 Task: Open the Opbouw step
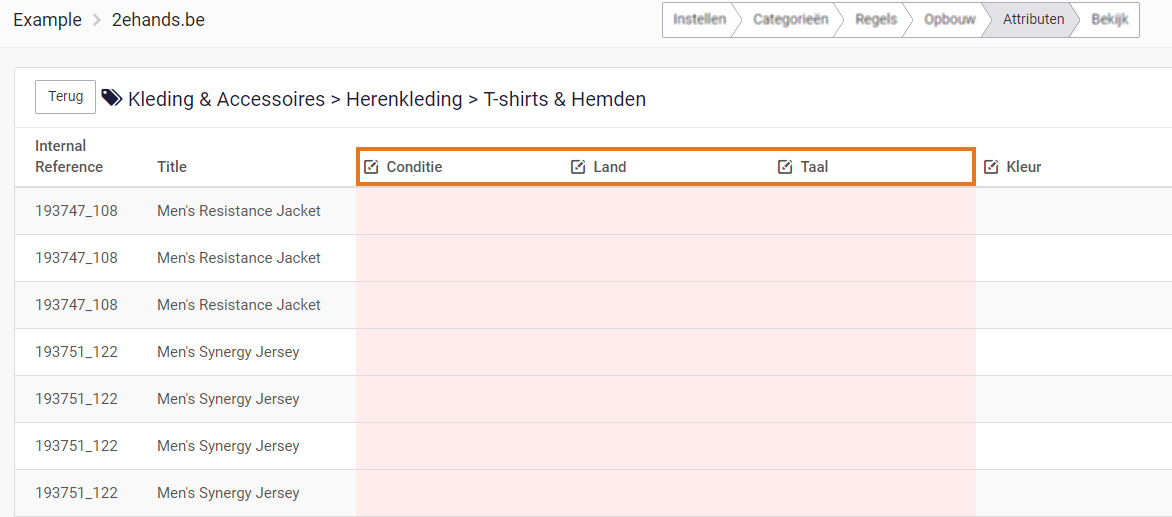(x=949, y=20)
